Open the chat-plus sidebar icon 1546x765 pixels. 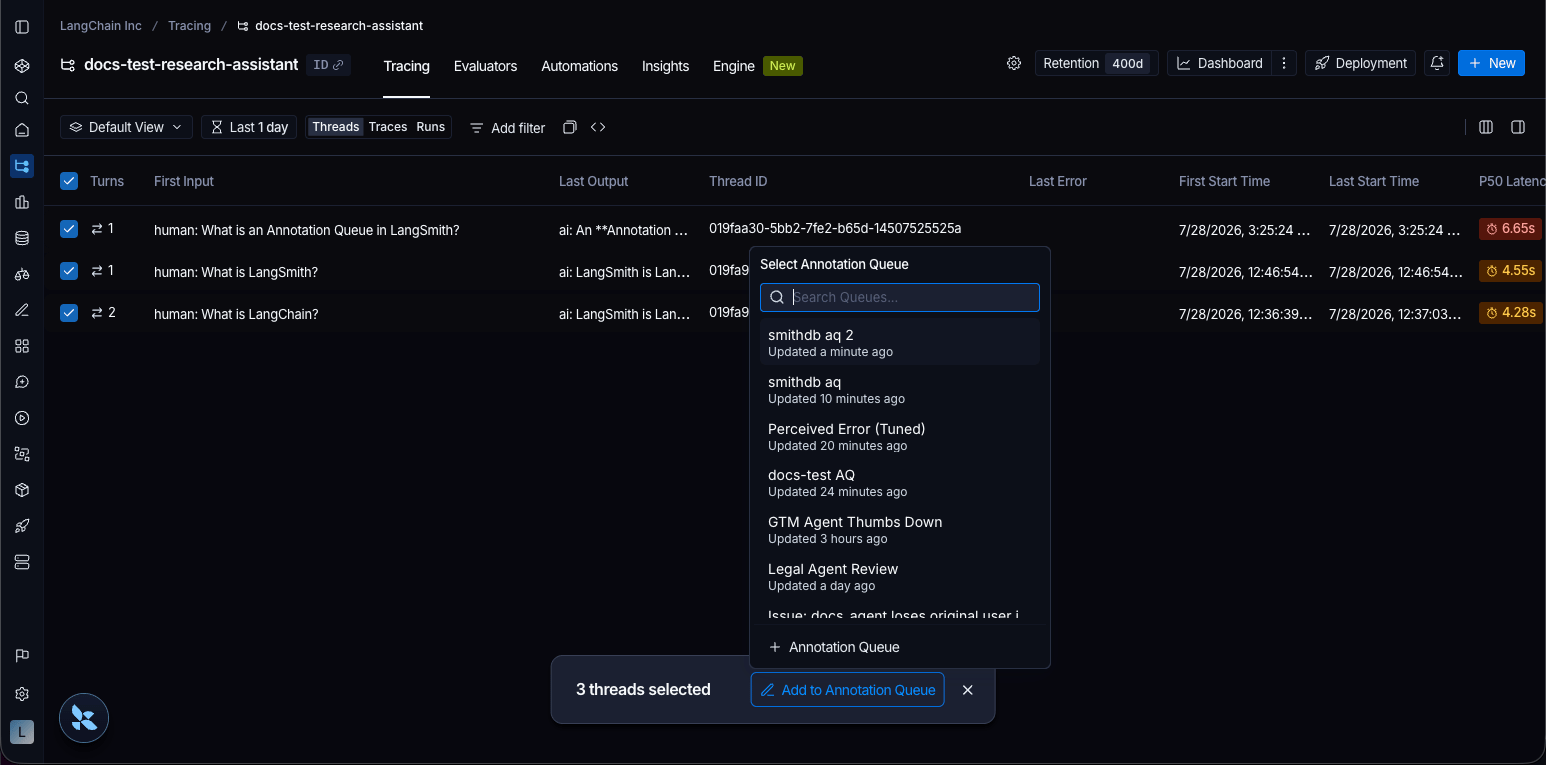(22, 382)
